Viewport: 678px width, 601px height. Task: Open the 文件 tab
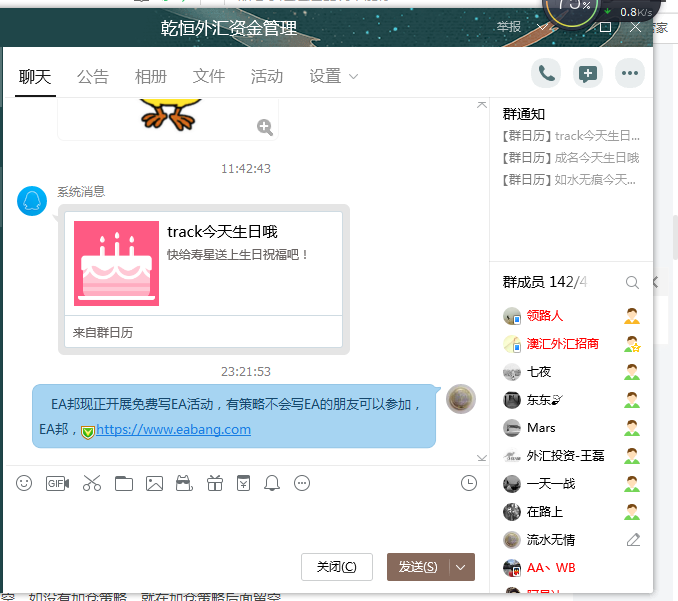(209, 76)
